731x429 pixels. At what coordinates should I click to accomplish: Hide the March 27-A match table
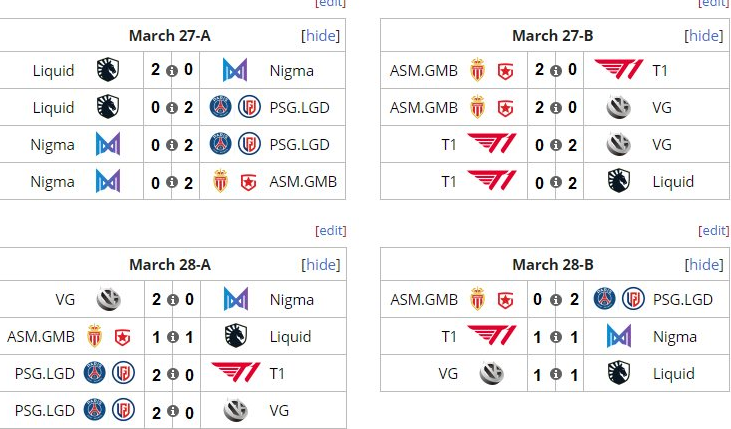320,36
